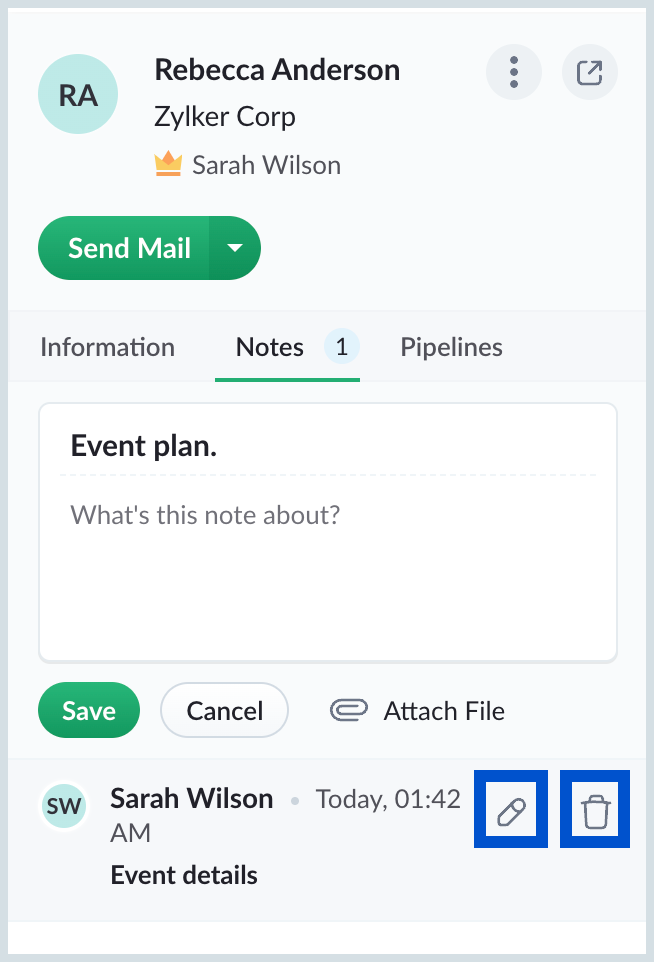The image size is (654, 962).
Task: Click the RA contact avatar
Action: click(x=78, y=94)
